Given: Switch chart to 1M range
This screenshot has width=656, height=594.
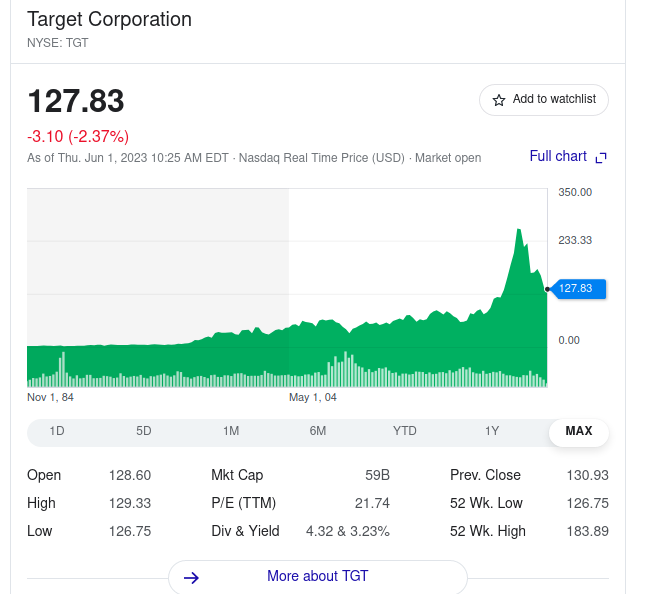Looking at the screenshot, I should (x=231, y=431).
